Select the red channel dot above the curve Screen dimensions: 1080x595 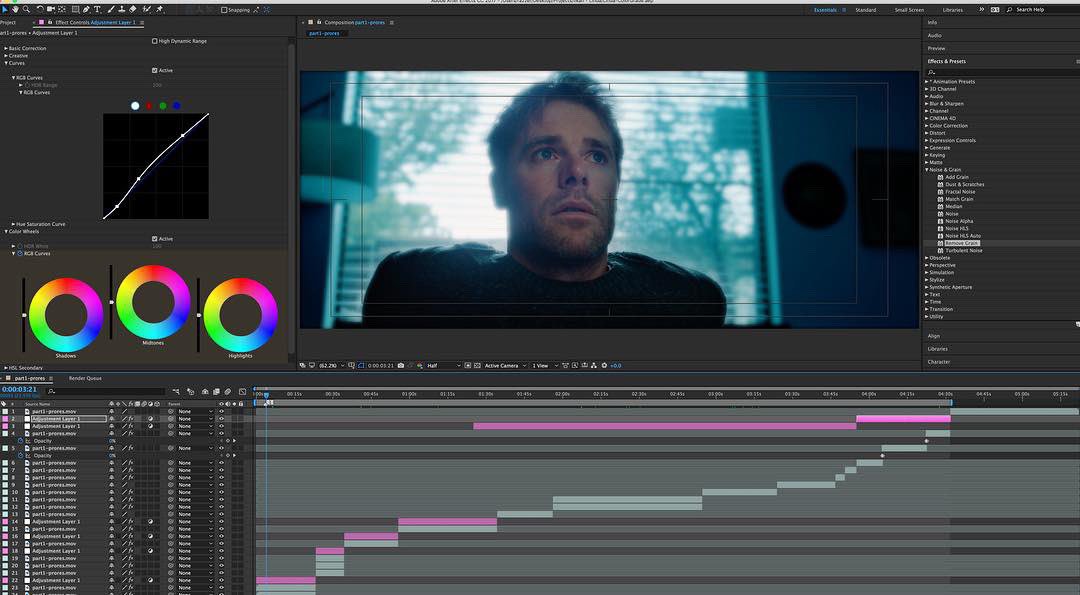pos(149,105)
